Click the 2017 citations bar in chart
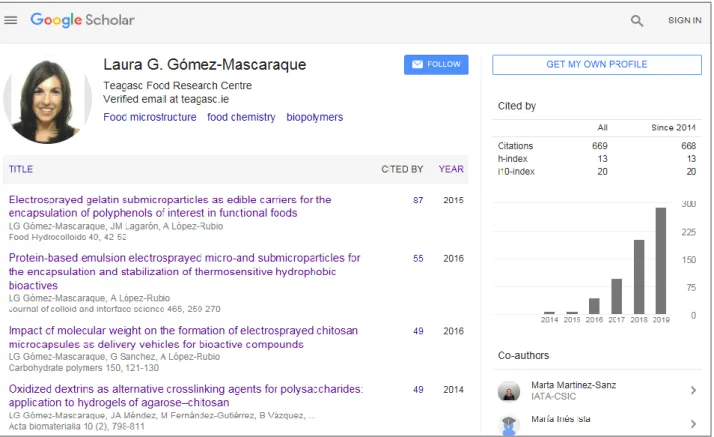Screen dimensions: 714x437 (x=617, y=296)
